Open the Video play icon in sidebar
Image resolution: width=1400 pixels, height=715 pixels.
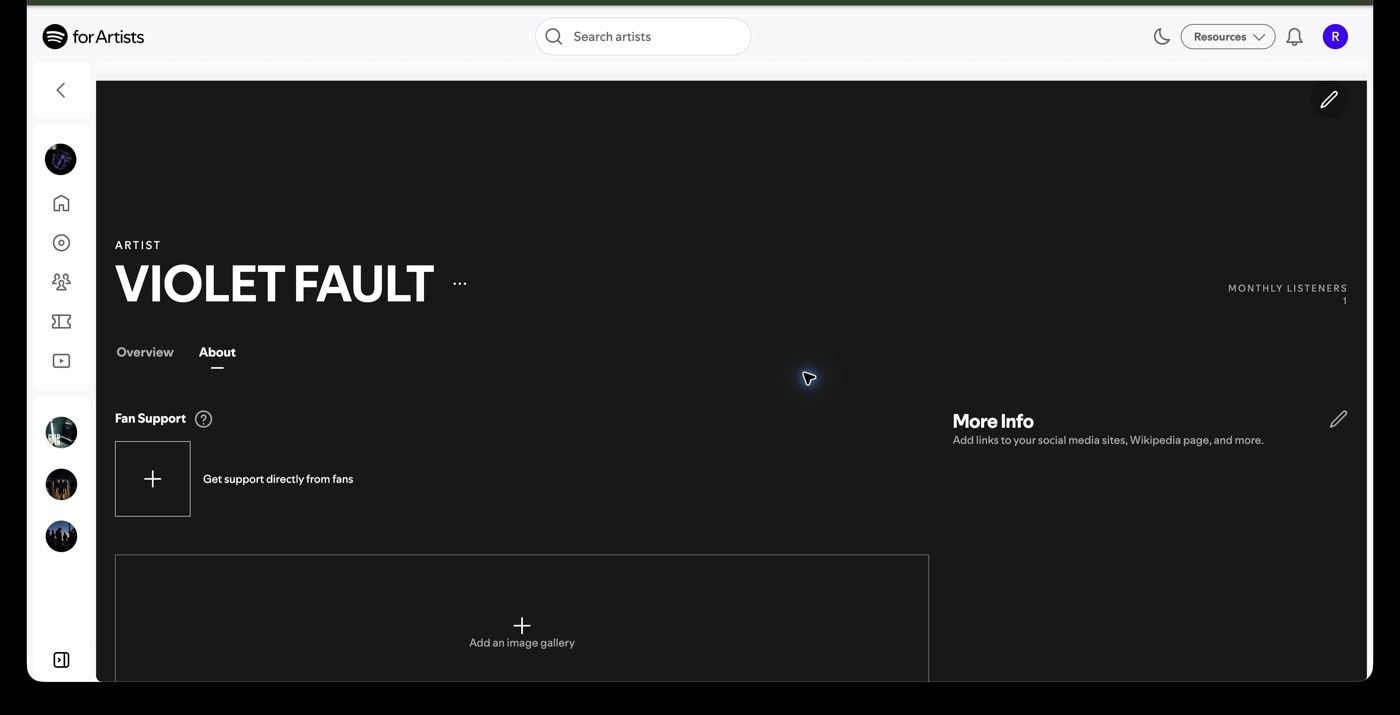(x=61, y=361)
